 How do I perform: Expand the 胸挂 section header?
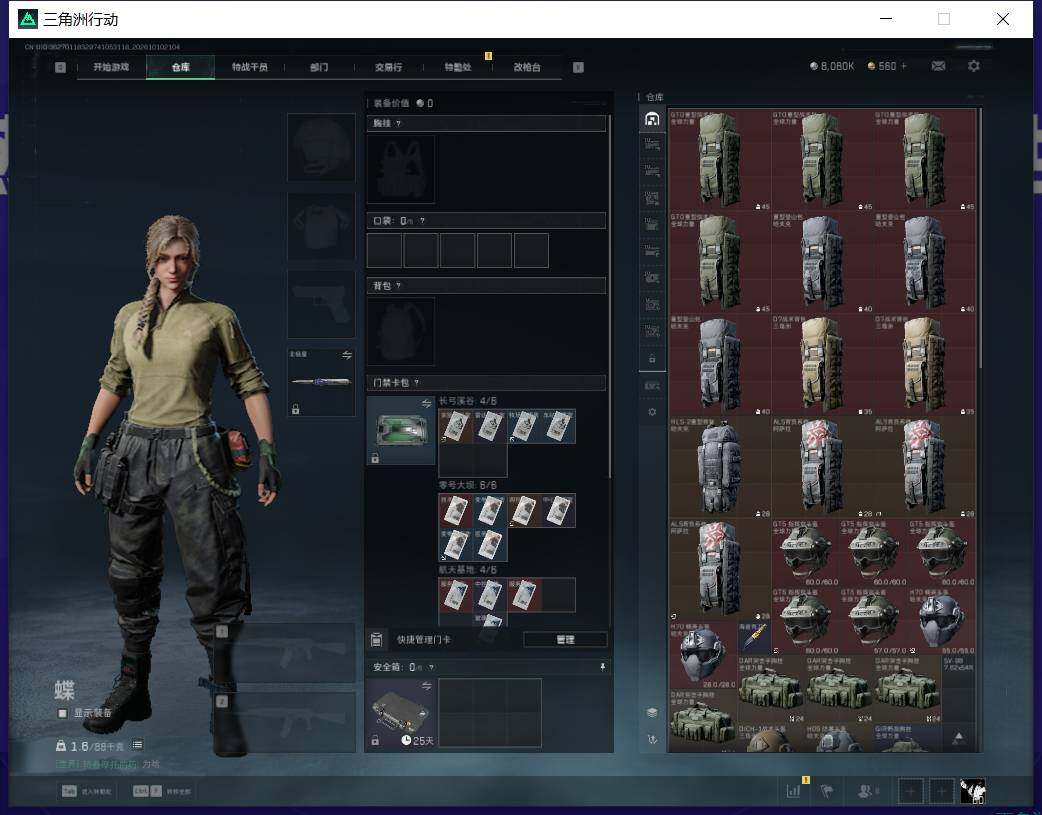[486, 123]
